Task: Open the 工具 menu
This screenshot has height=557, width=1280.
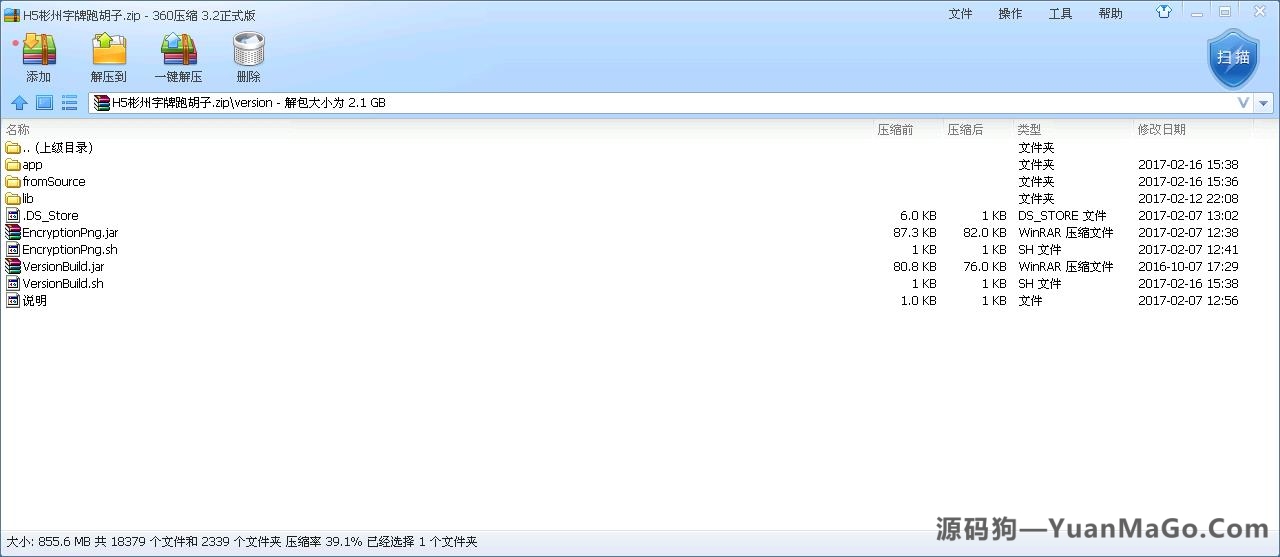Action: (1060, 13)
